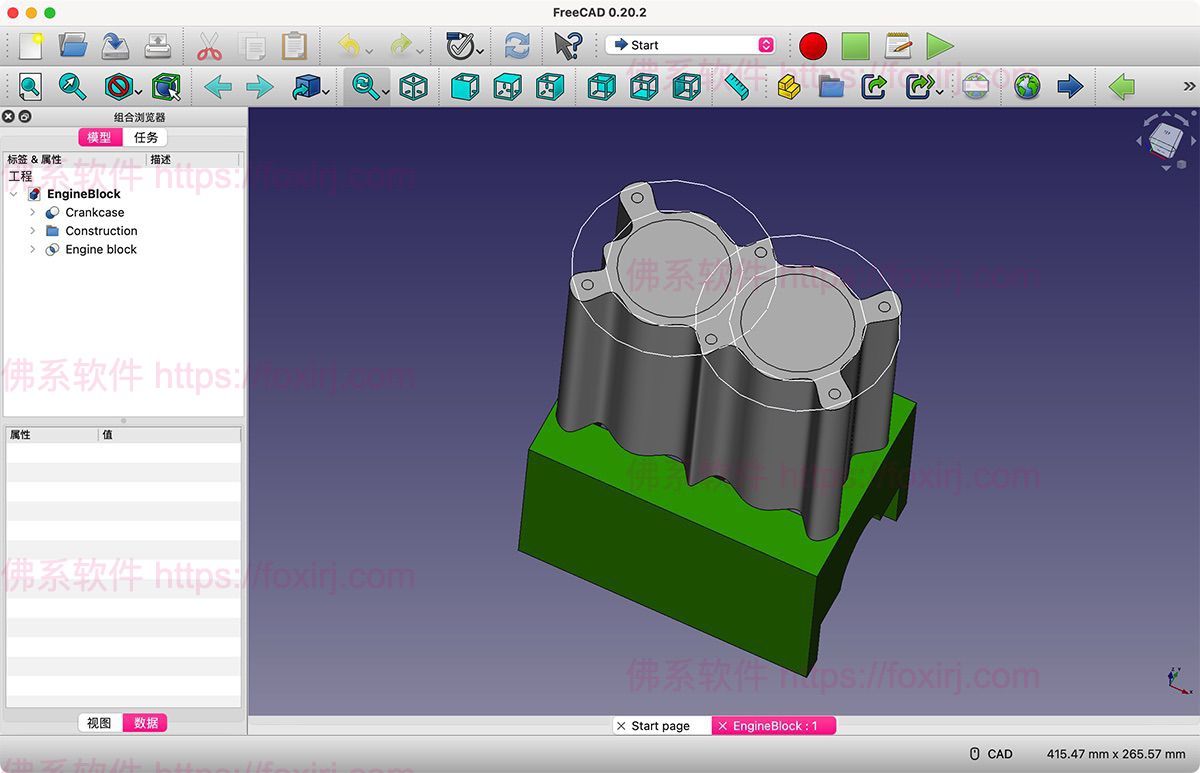1200x773 pixels.
Task: Start recording a macro
Action: coord(812,45)
